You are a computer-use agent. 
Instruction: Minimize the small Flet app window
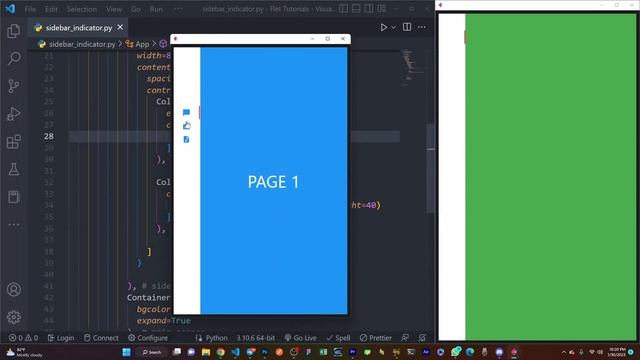(x=312, y=38)
